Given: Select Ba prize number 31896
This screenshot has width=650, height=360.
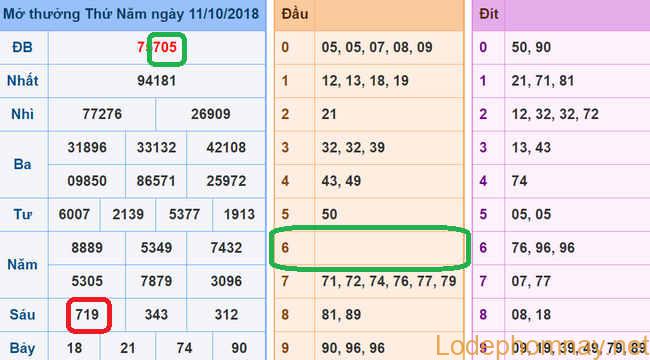Looking at the screenshot, I should coord(87,148).
